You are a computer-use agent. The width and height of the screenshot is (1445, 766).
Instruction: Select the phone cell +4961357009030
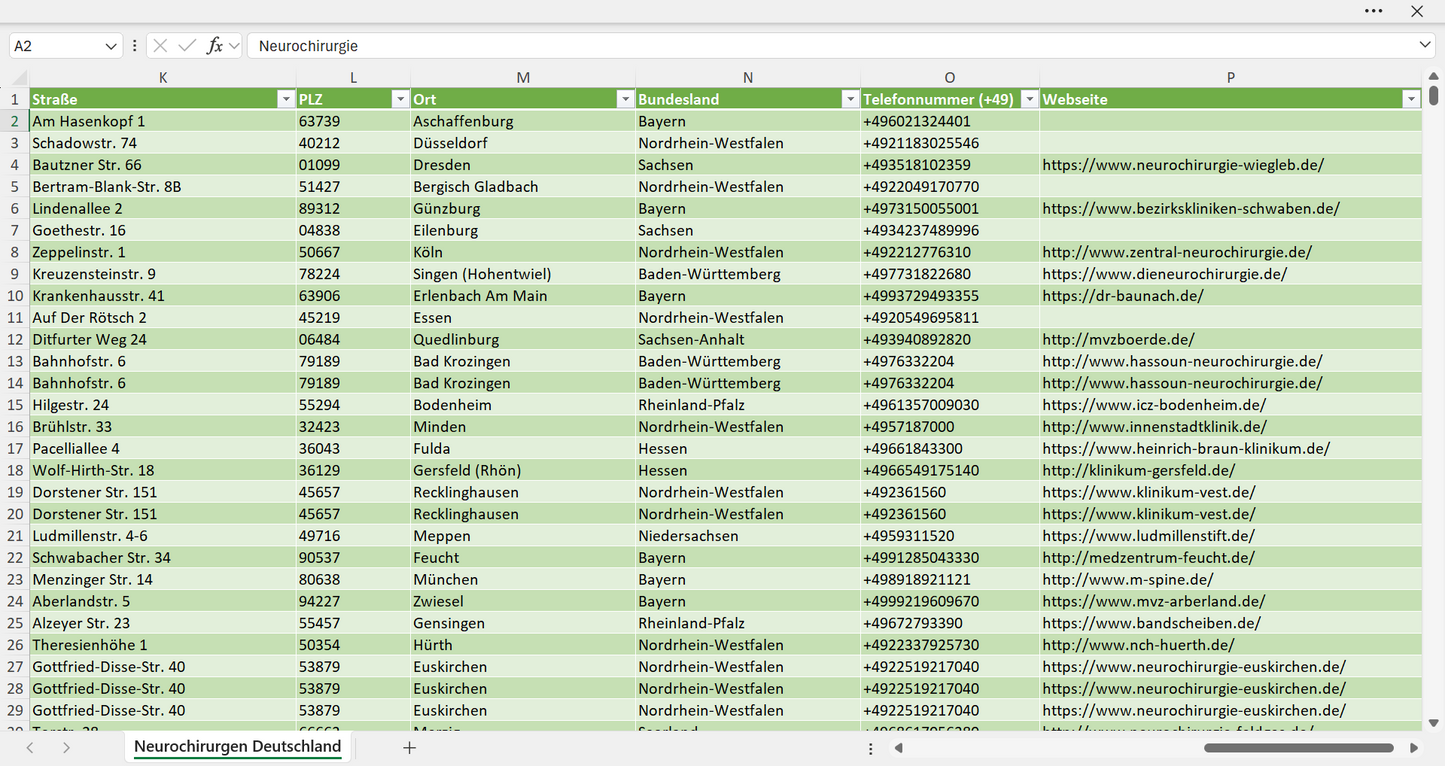tap(950, 405)
